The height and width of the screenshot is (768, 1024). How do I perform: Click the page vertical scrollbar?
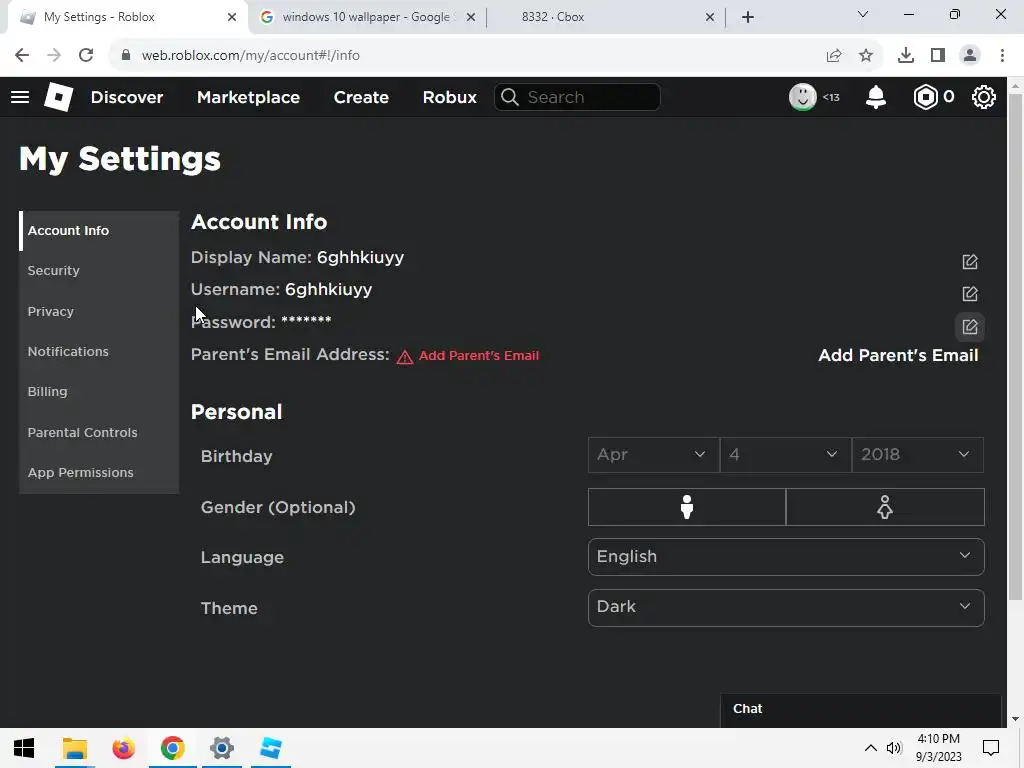click(1015, 346)
